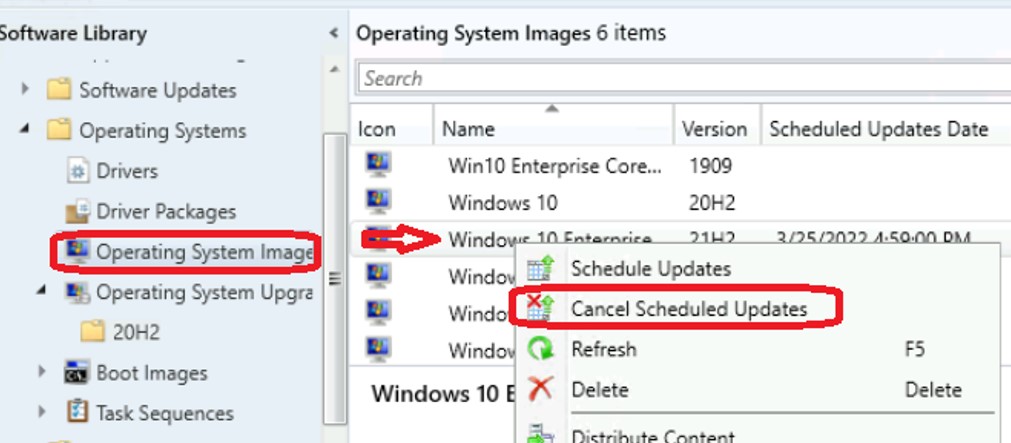Click the Driver Packages icon
Screen dimensions: 1011x443
78,211
